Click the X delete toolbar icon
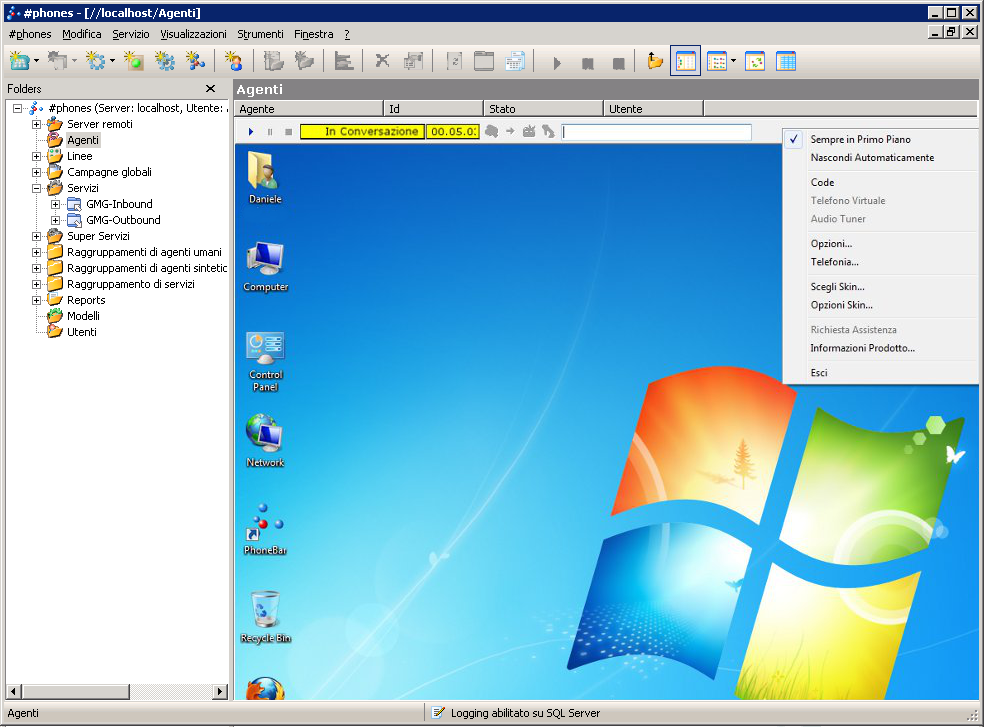Viewport: 984px width, 727px height. (382, 61)
